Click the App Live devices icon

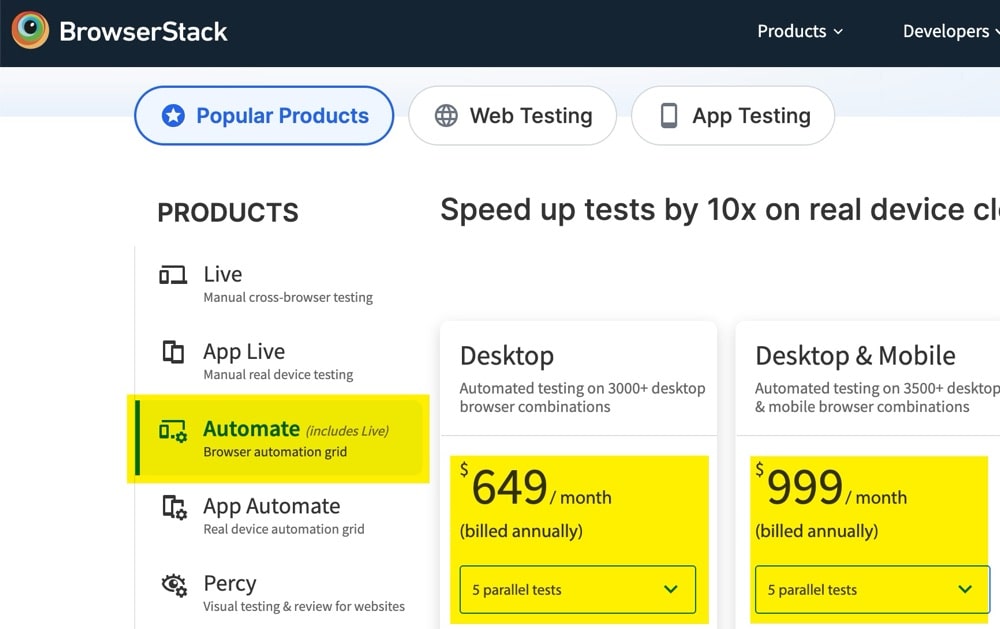(173, 352)
